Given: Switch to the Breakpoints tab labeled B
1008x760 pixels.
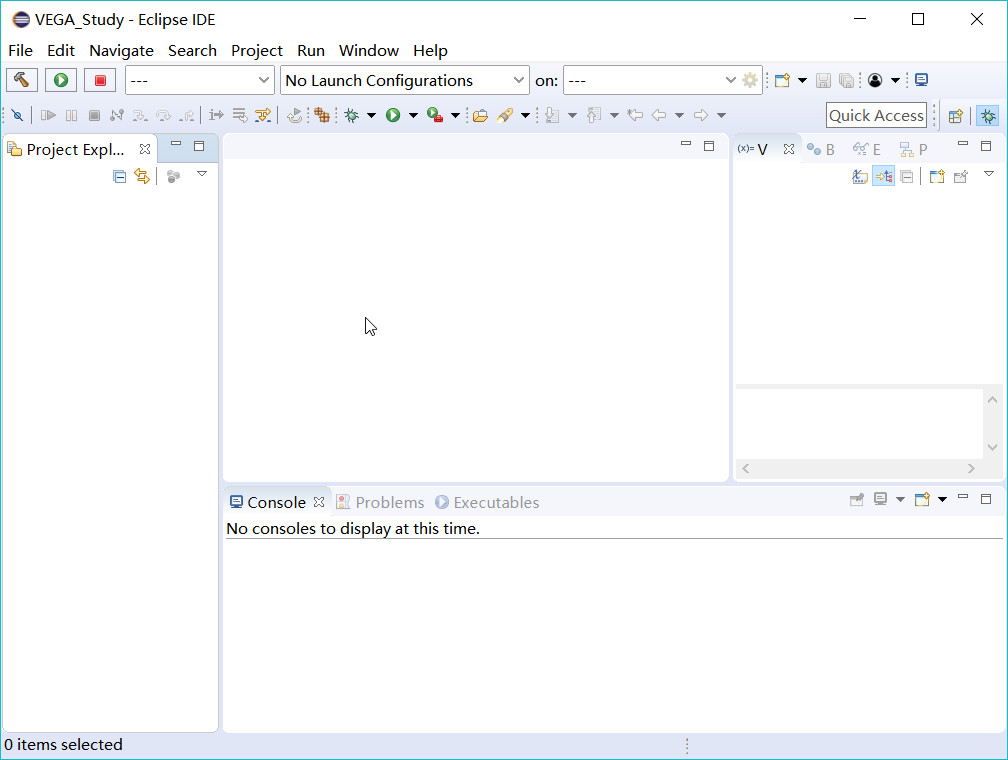Looking at the screenshot, I should [x=821, y=149].
